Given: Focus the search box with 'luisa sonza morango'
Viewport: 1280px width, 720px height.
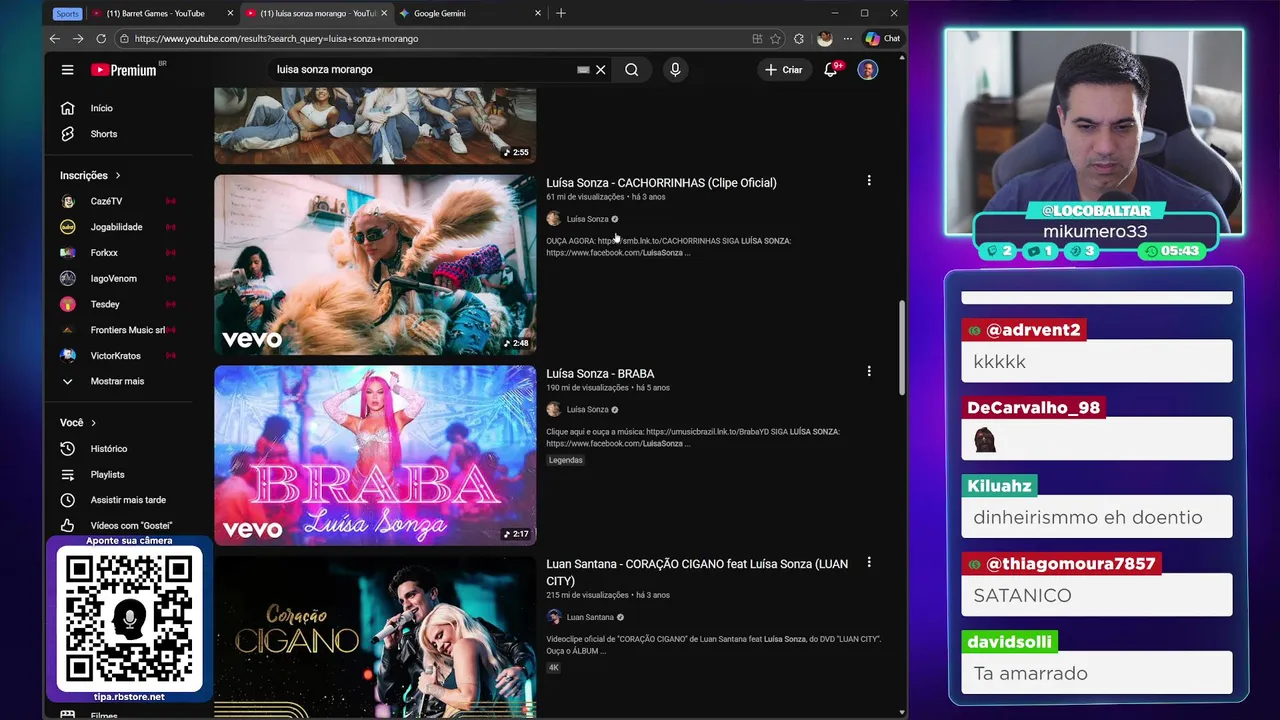Looking at the screenshot, I should [x=420, y=70].
